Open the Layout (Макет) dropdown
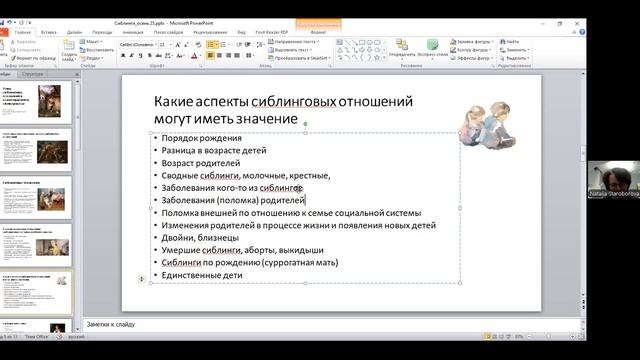The height and width of the screenshot is (360, 640). pos(91,42)
